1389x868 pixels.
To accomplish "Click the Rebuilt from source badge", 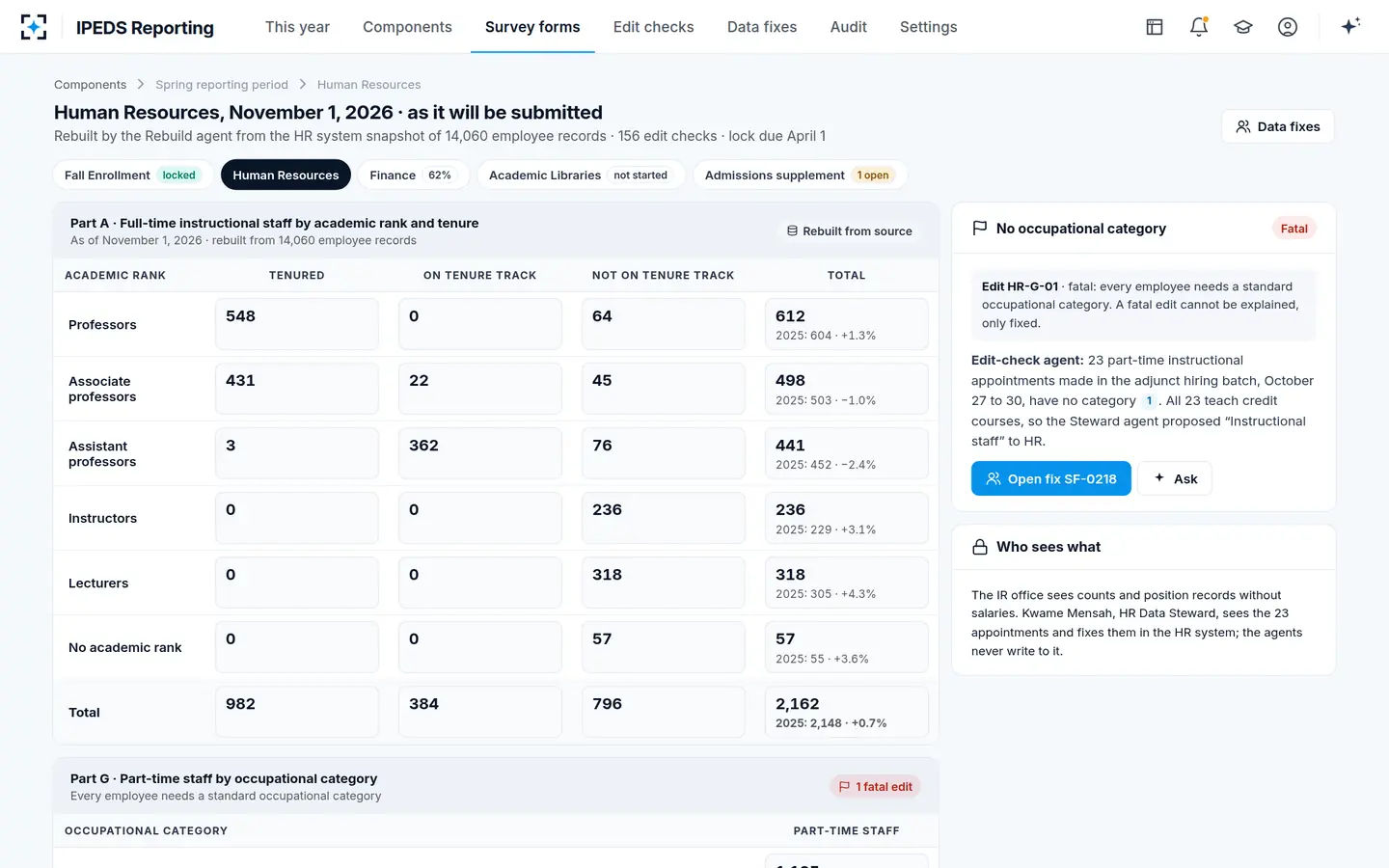I will pos(849,231).
